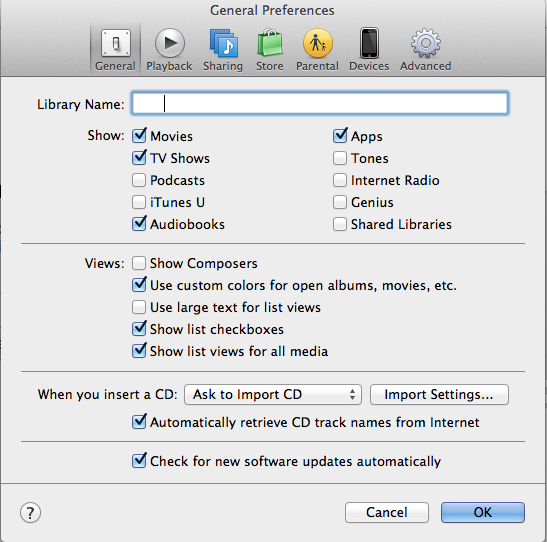
Task: Click the help question mark button
Action: coord(30,513)
